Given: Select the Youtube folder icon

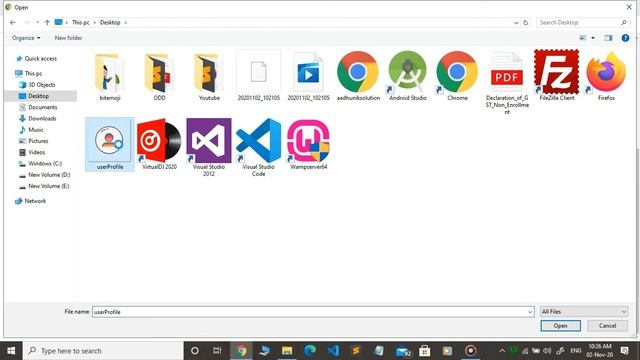Looking at the screenshot, I should coord(209,77).
